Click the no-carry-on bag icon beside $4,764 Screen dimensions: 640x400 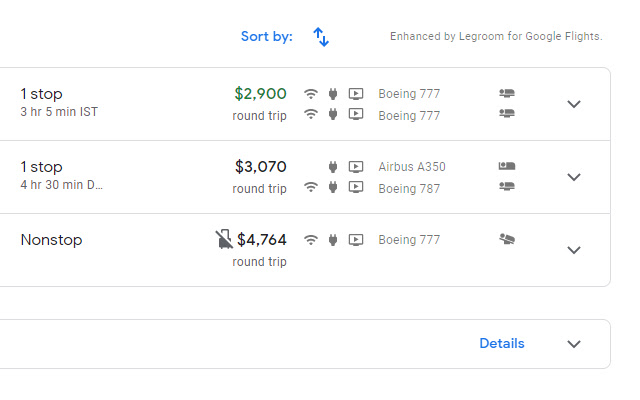pos(224,239)
